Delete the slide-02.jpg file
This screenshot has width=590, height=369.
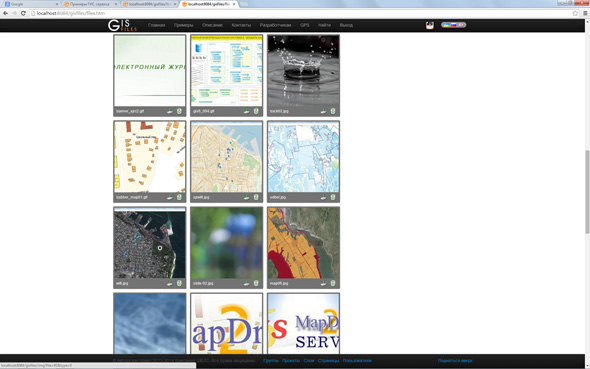coord(256,283)
